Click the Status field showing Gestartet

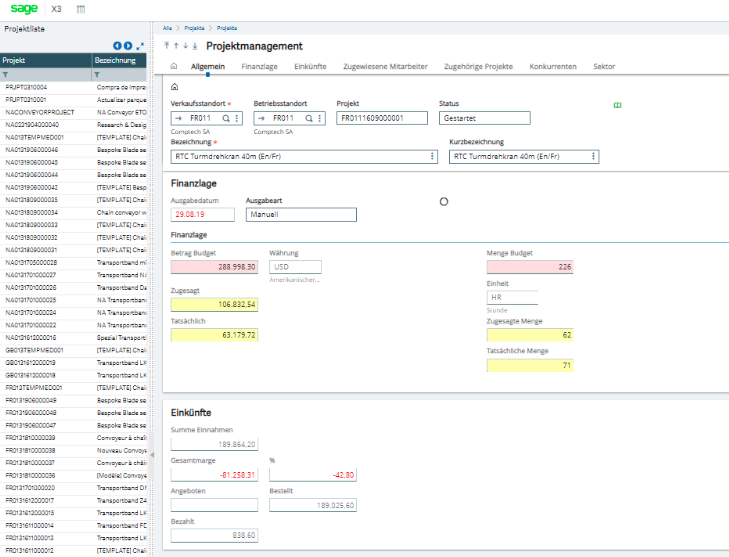(x=484, y=118)
